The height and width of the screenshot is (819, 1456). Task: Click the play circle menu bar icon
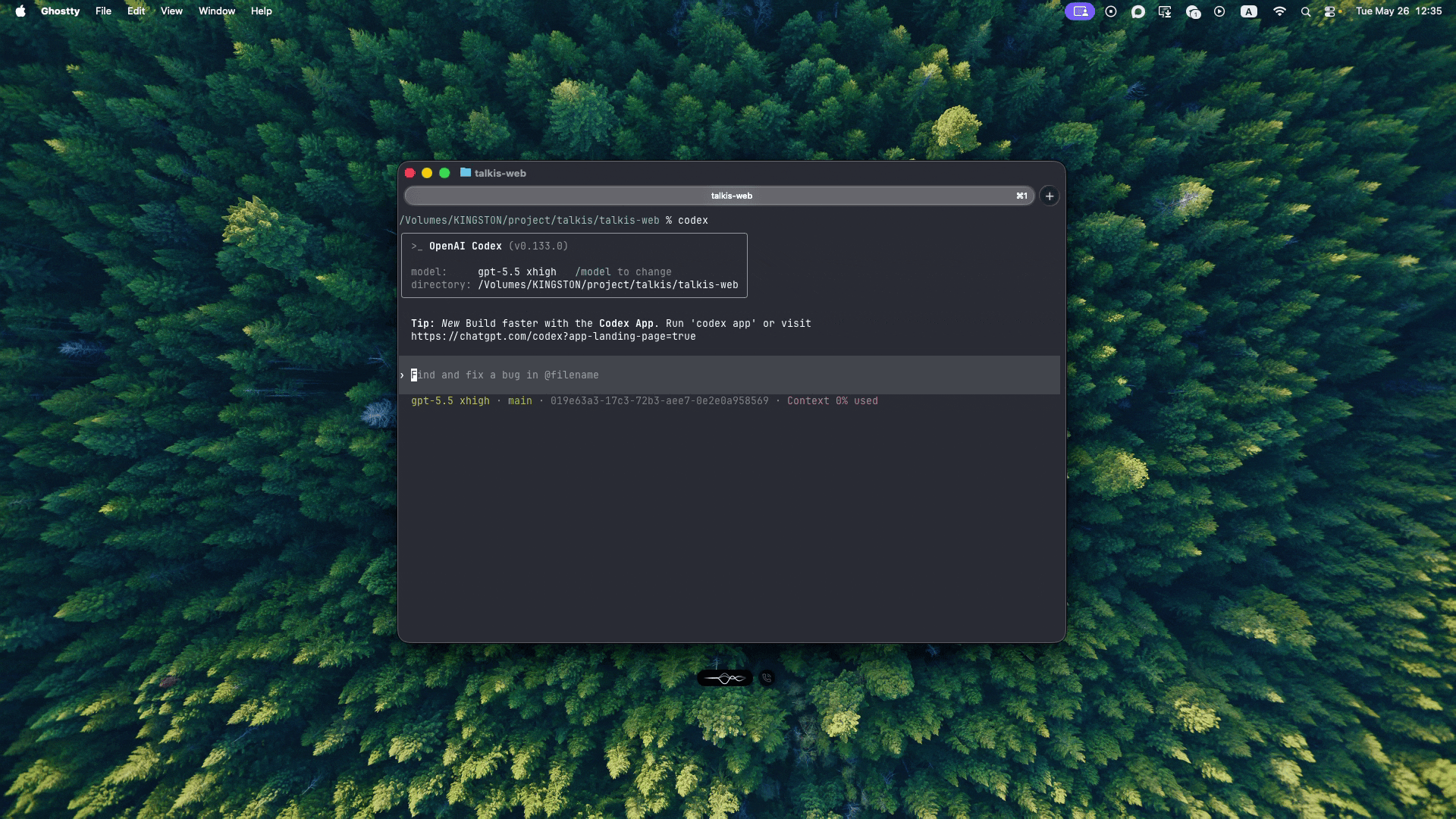pyautogui.click(x=1219, y=11)
